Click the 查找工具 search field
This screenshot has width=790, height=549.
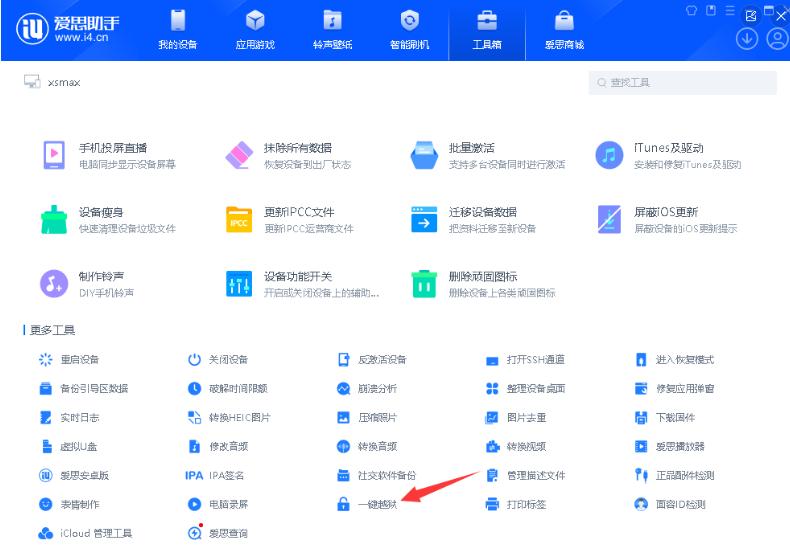[x=682, y=83]
